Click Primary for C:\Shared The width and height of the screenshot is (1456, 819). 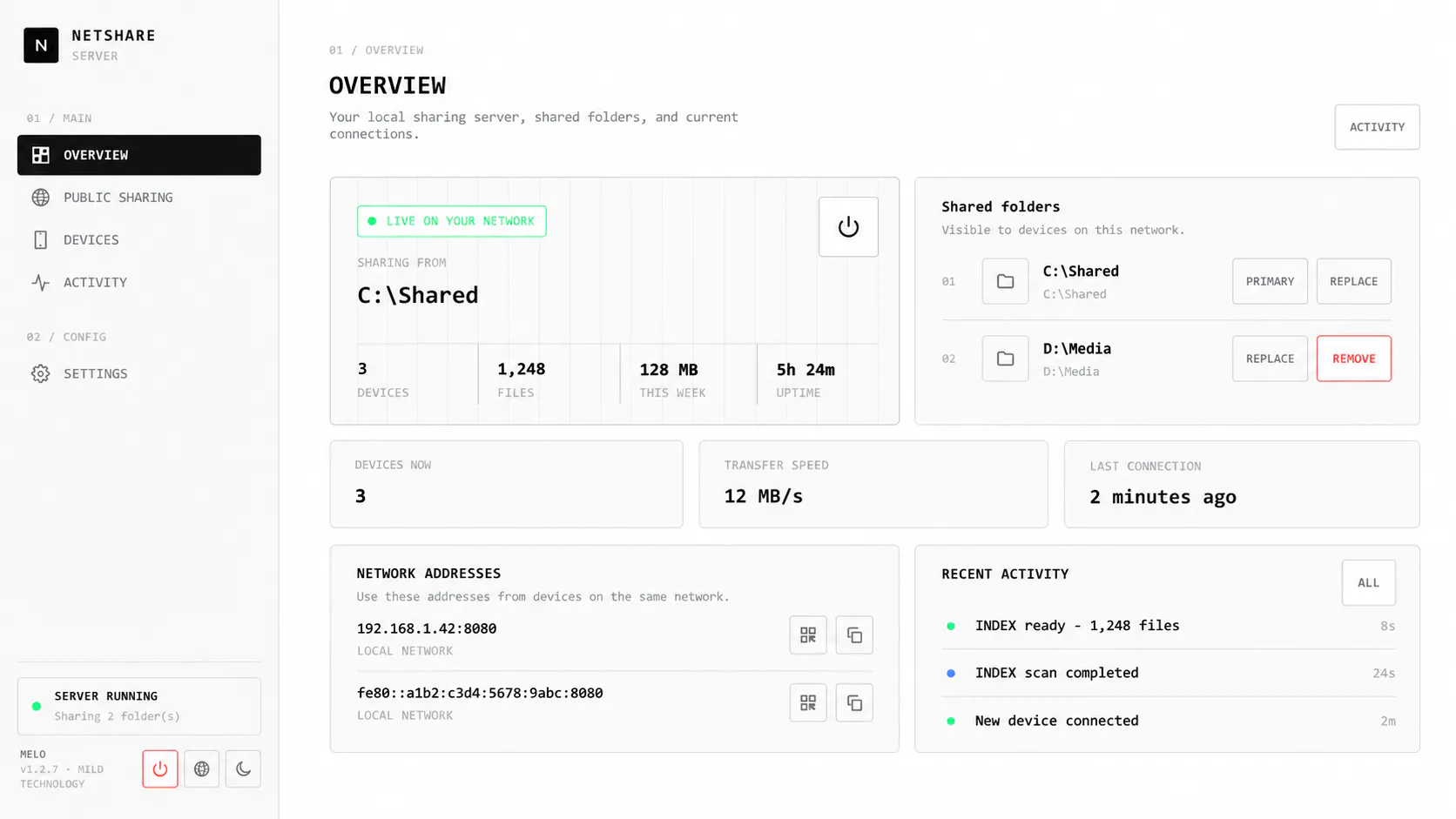click(x=1270, y=281)
